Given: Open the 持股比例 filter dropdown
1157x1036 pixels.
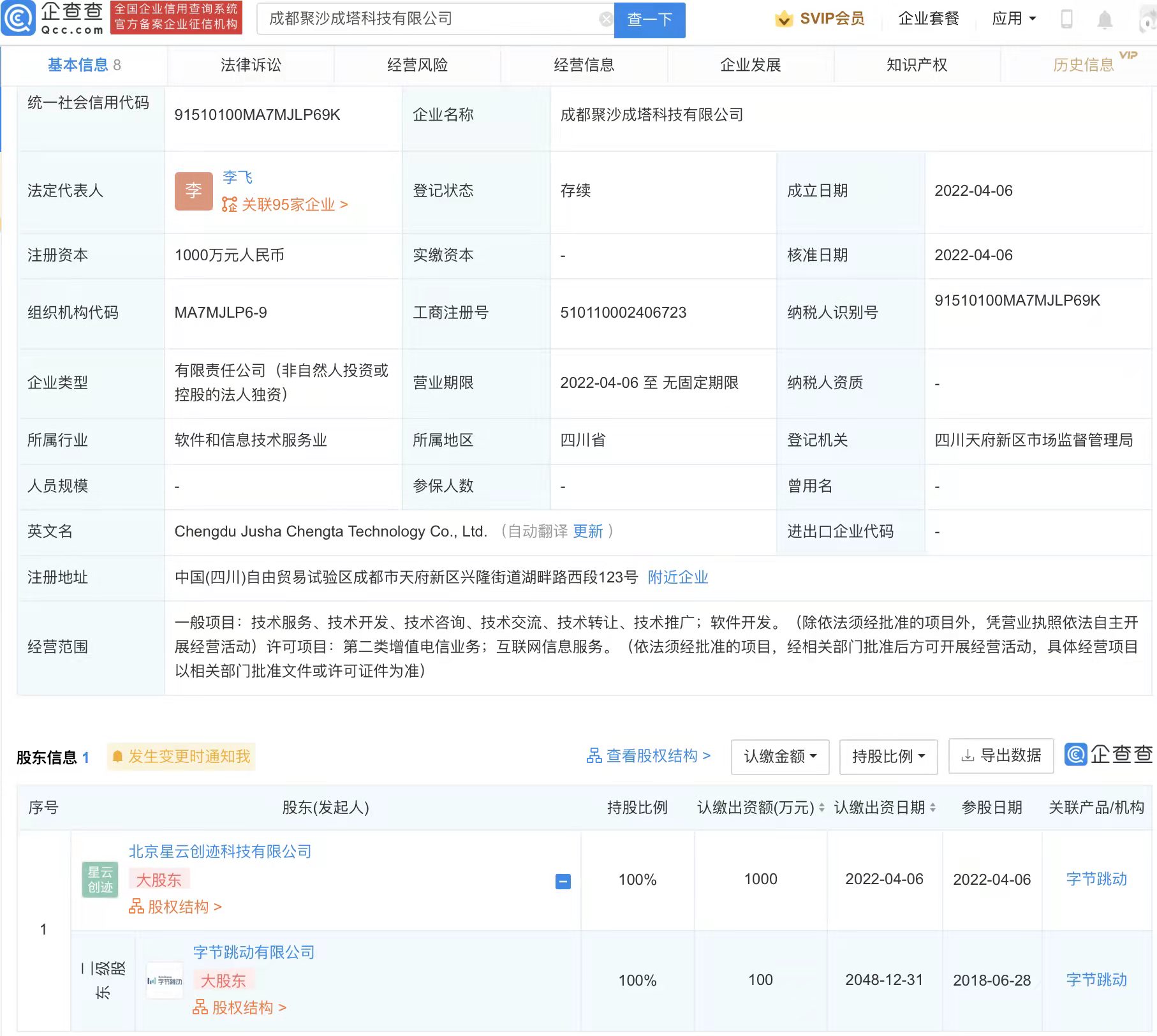Looking at the screenshot, I should tap(888, 757).
